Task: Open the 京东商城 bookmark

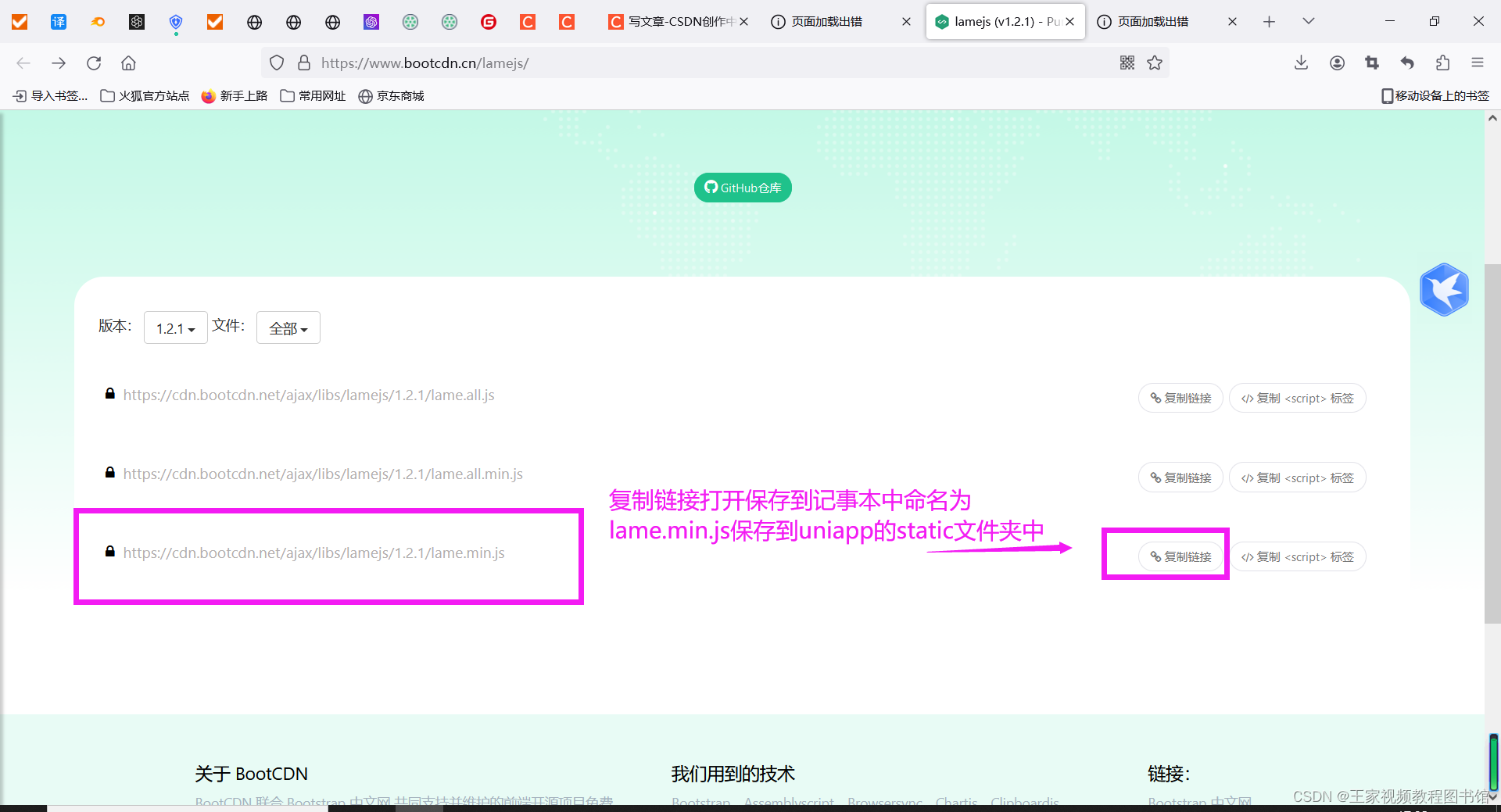Action: 391,96
